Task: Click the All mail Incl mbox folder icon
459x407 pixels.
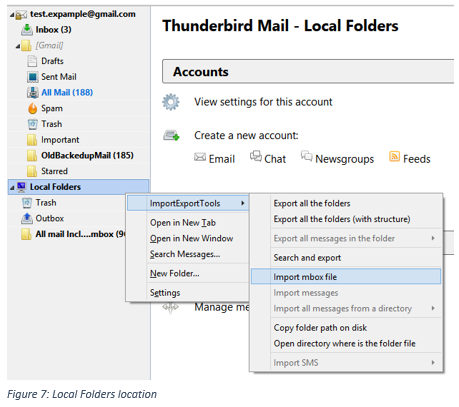Action: click(26, 234)
